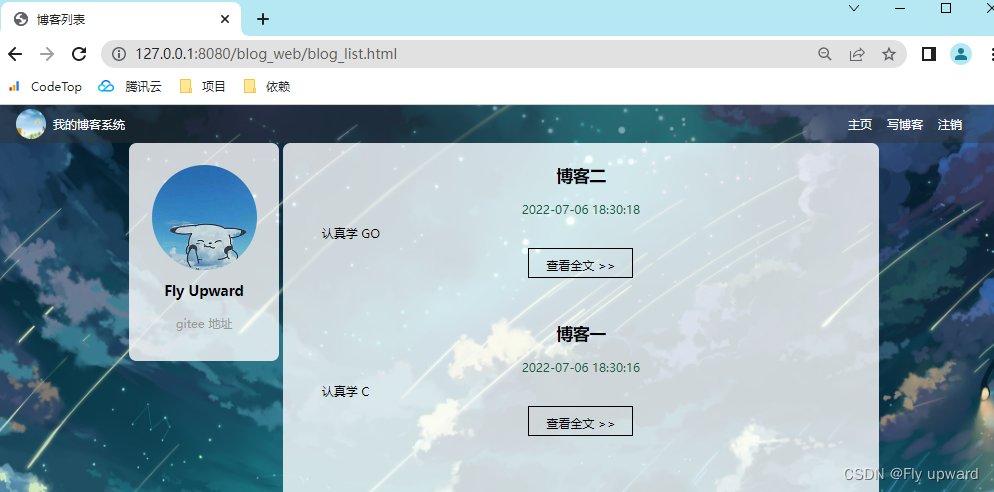Expand the tab search chevron
Image resolution: width=994 pixels, height=492 pixels.
coord(854,9)
